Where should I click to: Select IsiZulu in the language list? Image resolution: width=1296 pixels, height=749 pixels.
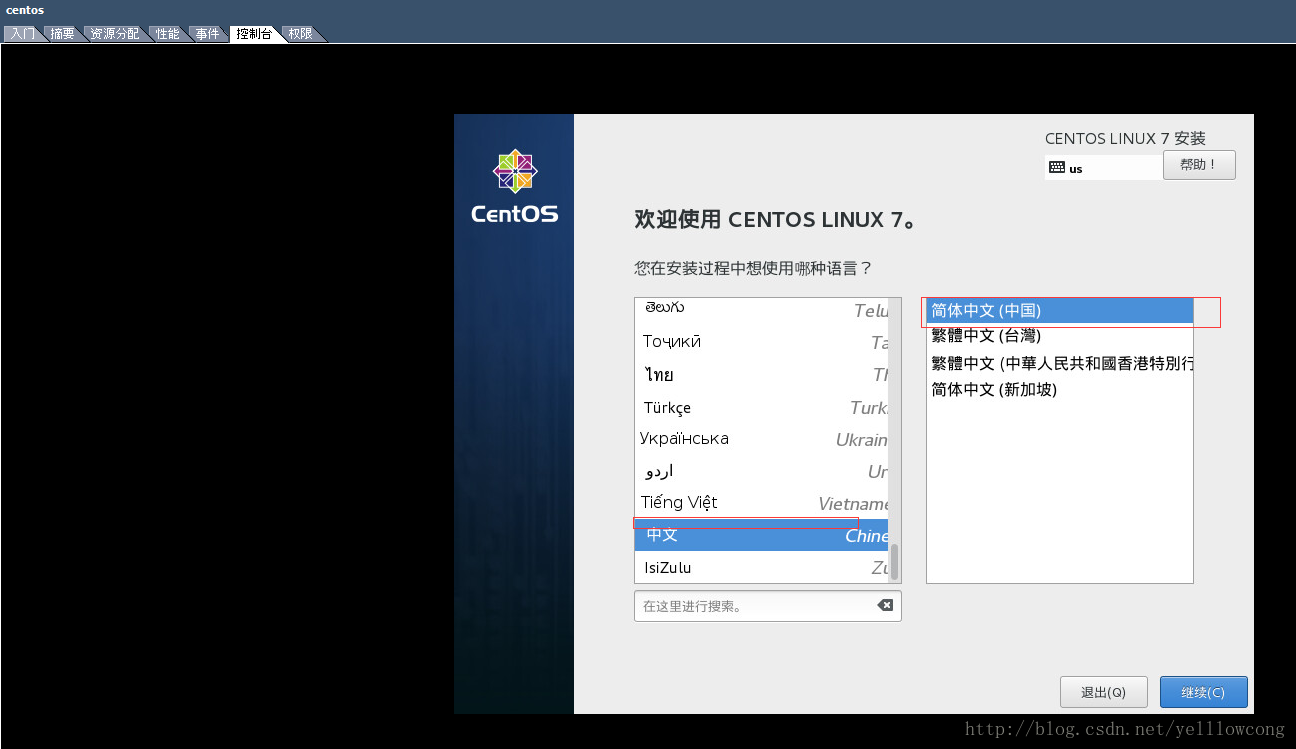pos(762,568)
